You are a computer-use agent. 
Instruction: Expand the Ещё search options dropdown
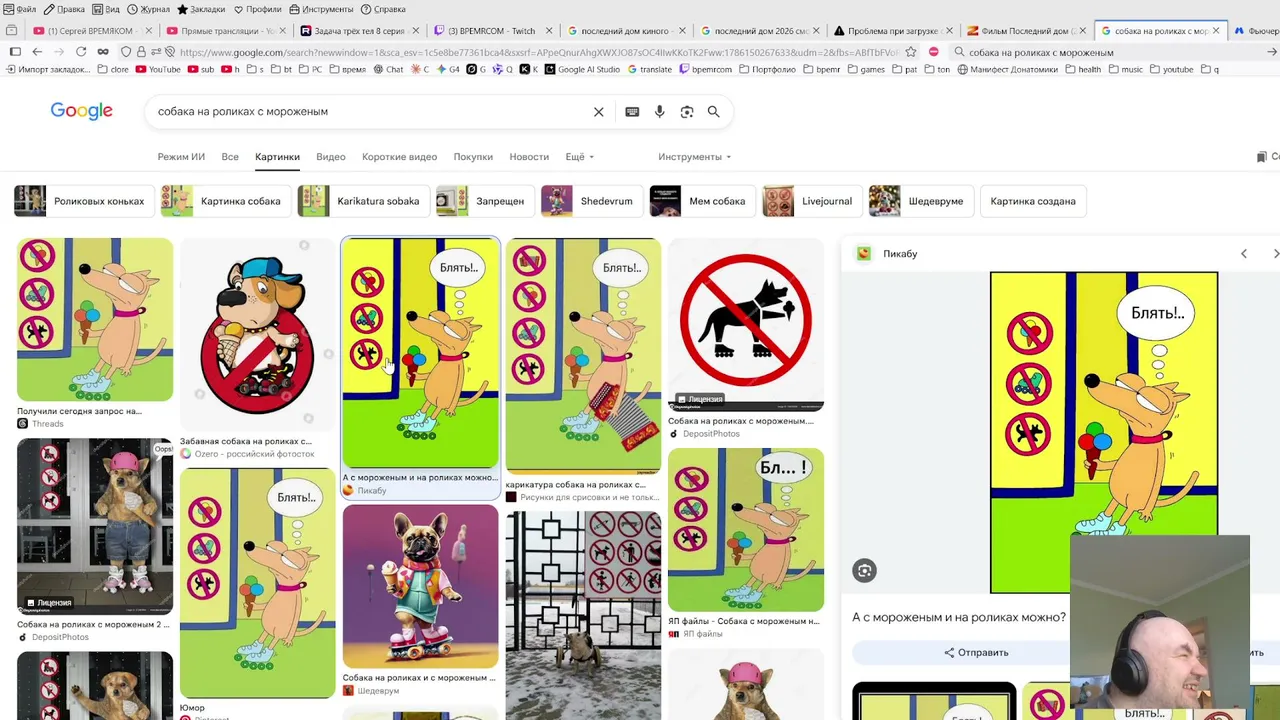[x=579, y=157]
